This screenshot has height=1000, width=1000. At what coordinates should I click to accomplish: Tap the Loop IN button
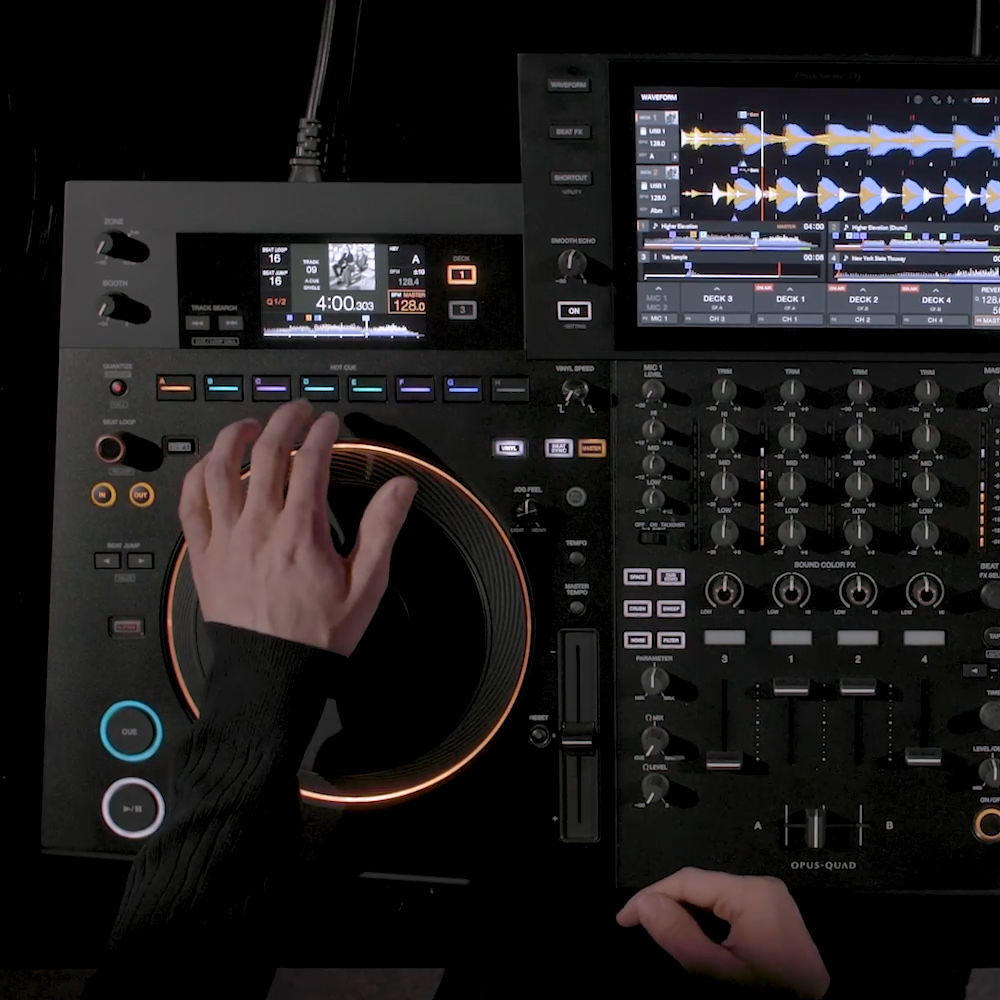103,494
